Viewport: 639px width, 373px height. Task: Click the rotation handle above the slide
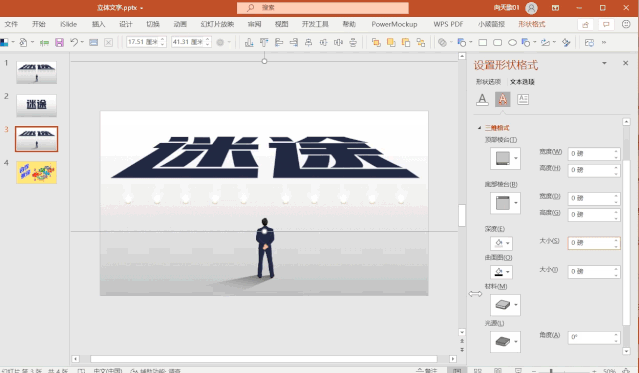[264, 61]
